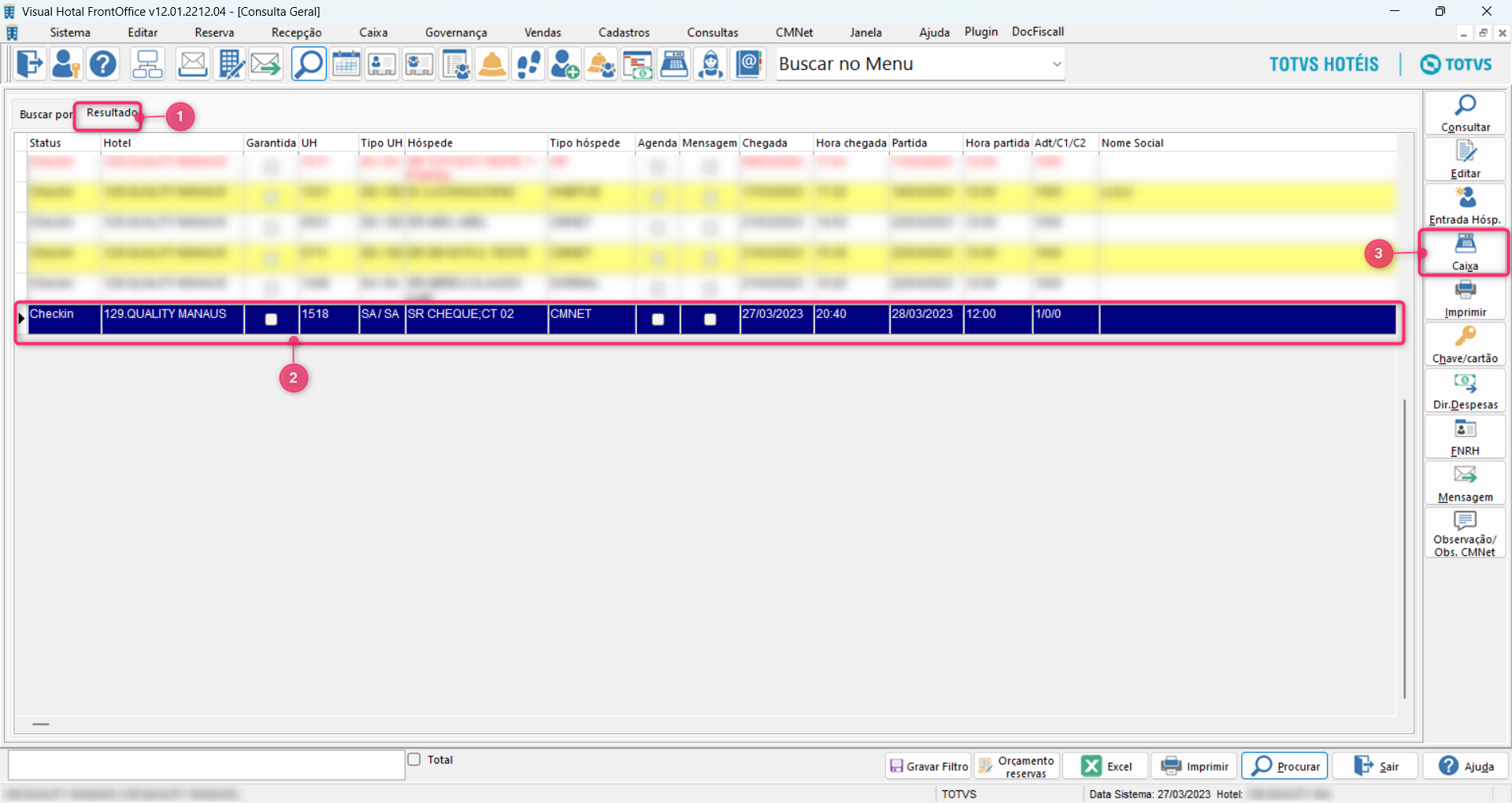Click the Mensagem side panel button
This screenshot has height=803, width=1512.
click(x=1465, y=484)
